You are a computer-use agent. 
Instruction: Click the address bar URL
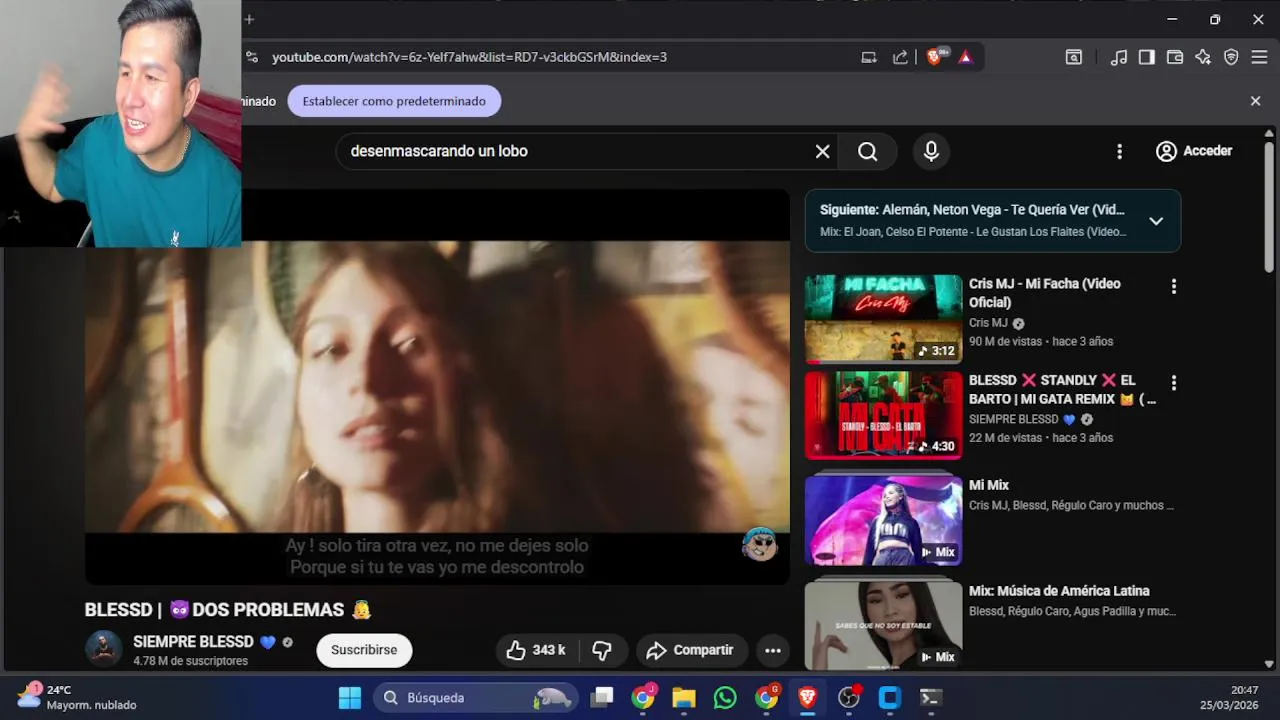[x=469, y=57]
